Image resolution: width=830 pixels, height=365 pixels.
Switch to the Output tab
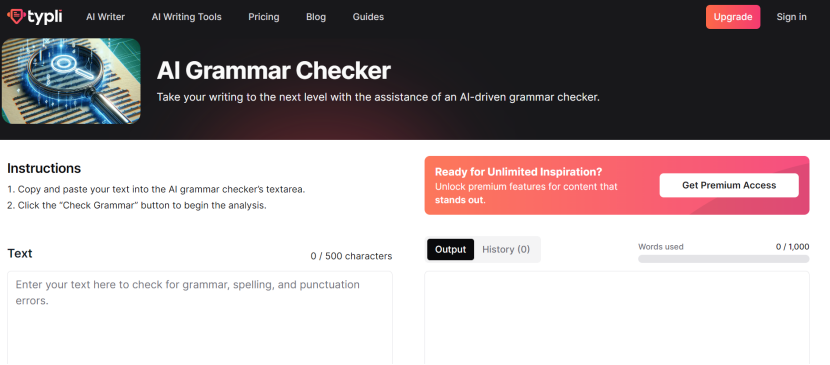(450, 249)
